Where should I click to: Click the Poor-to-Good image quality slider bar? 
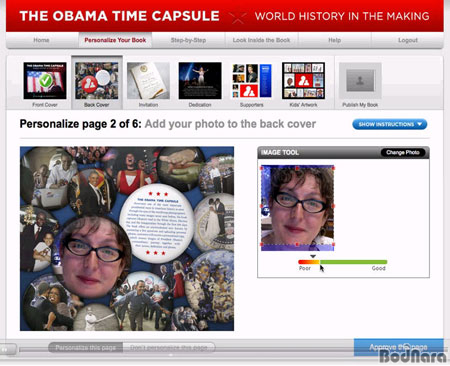pyautogui.click(x=343, y=262)
